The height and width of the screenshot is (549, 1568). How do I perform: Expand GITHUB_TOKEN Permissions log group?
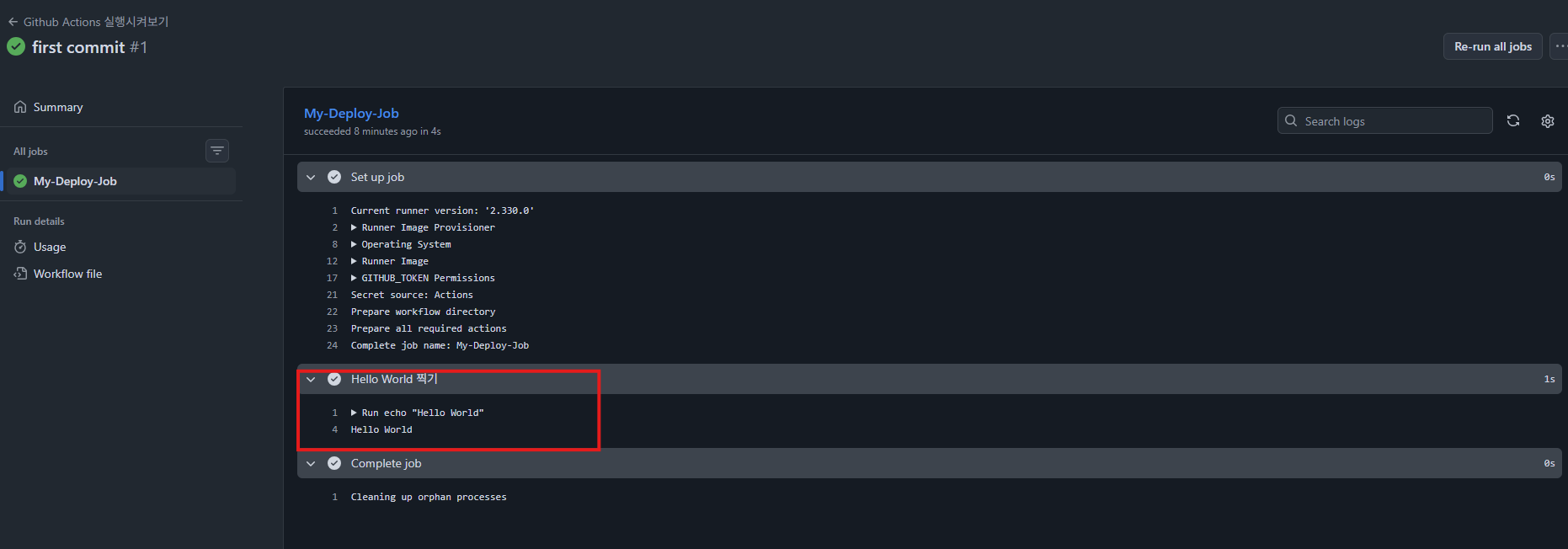point(354,278)
